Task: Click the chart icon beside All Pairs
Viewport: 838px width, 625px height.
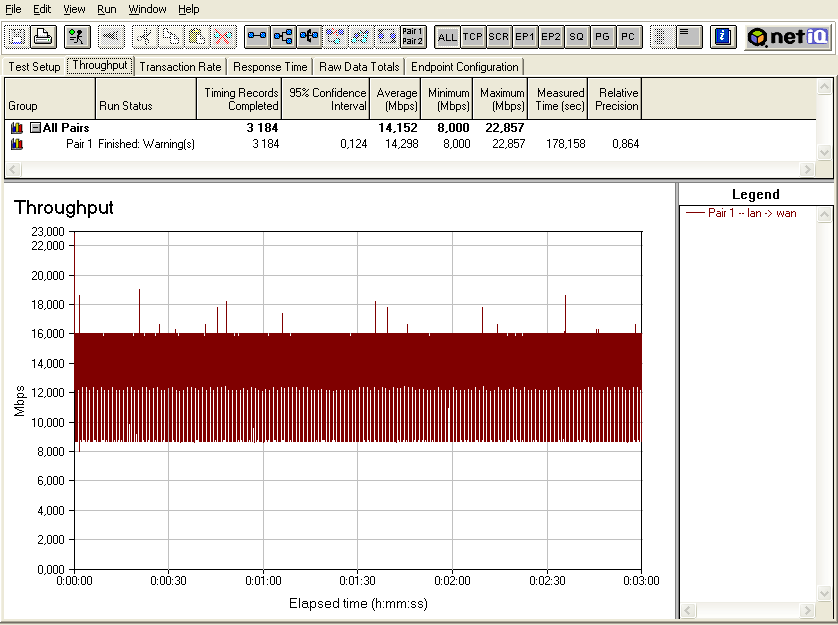Action: [x=16, y=128]
